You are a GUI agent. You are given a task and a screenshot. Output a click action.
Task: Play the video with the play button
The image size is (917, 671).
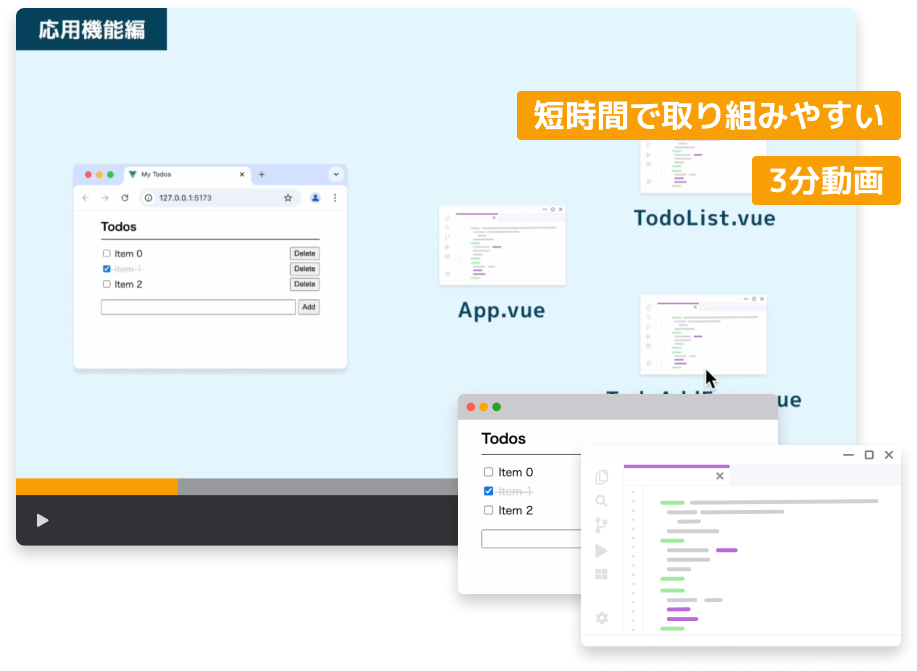(42, 520)
